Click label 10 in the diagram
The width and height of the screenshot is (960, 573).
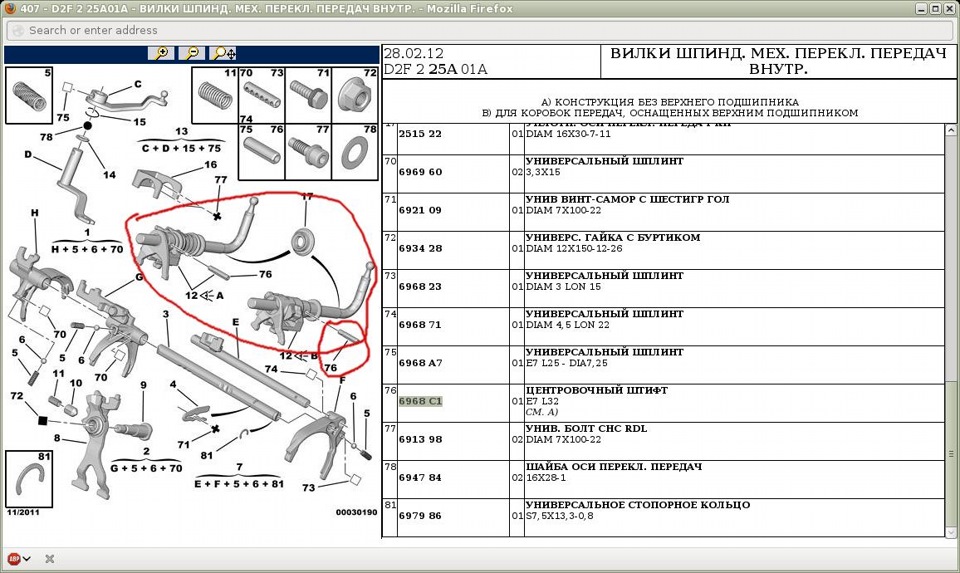[76, 383]
